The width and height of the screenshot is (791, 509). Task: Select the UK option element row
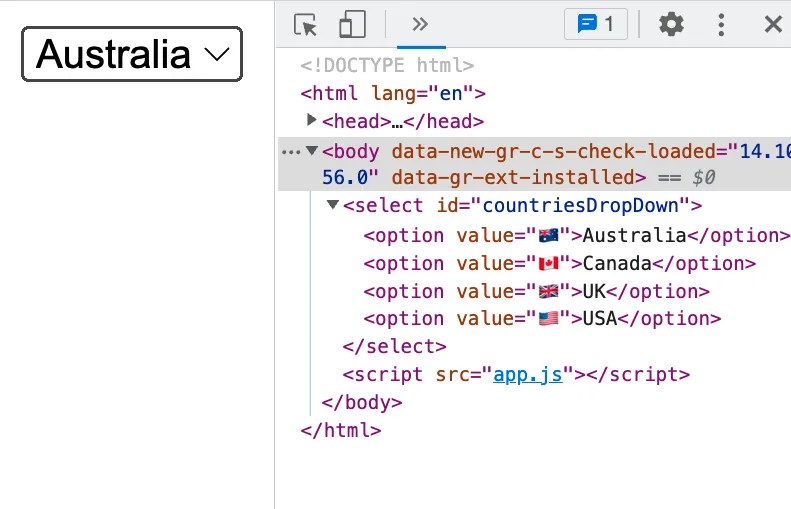pos(536,292)
